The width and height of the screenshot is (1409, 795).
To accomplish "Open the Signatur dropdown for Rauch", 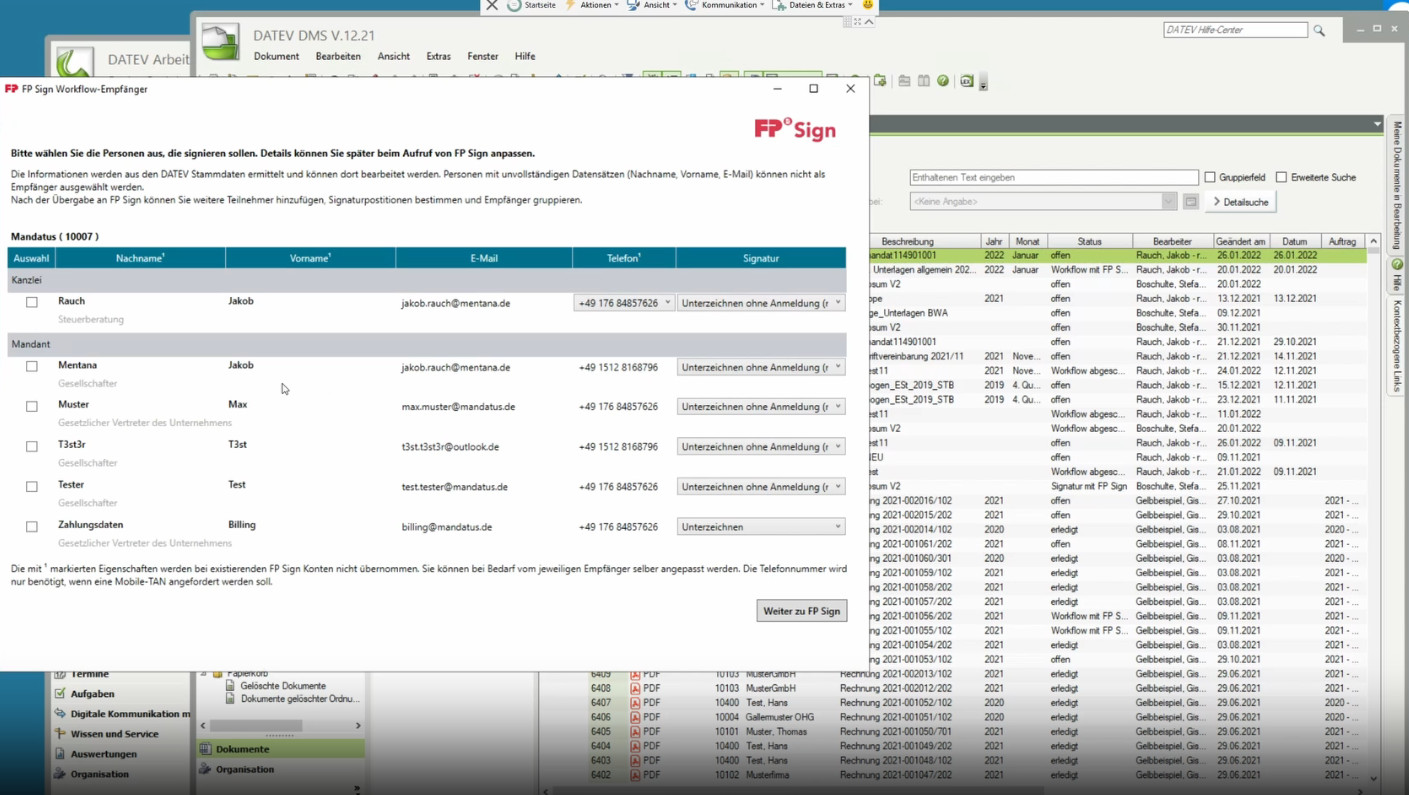I will pyautogui.click(x=761, y=302).
